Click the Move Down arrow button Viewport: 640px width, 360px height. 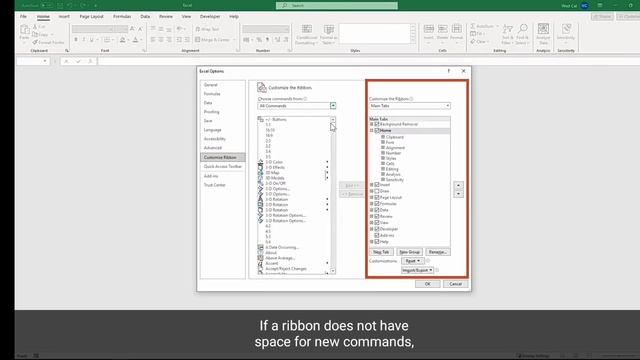pyautogui.click(x=458, y=194)
